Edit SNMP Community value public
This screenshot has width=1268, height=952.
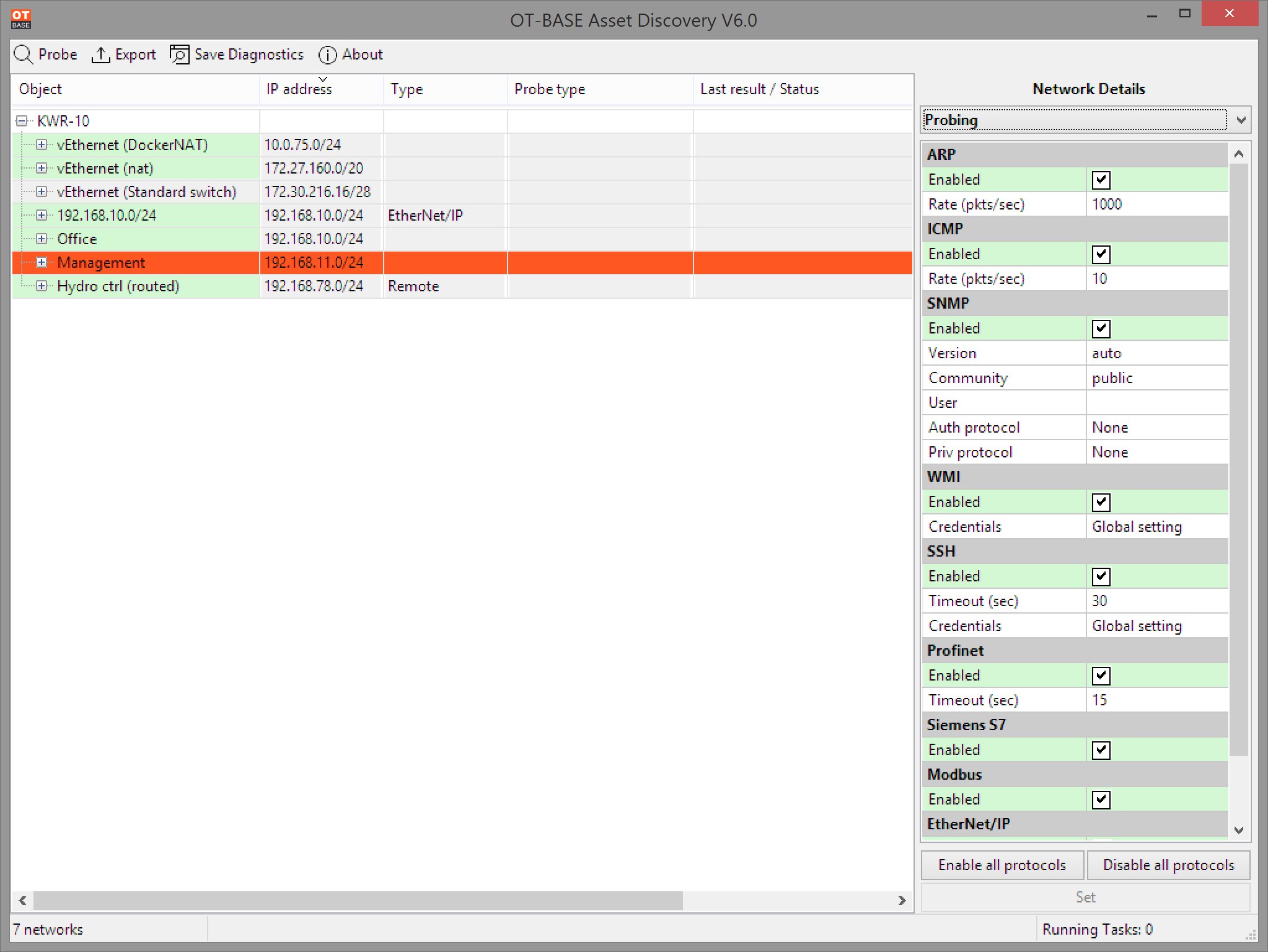click(1157, 378)
